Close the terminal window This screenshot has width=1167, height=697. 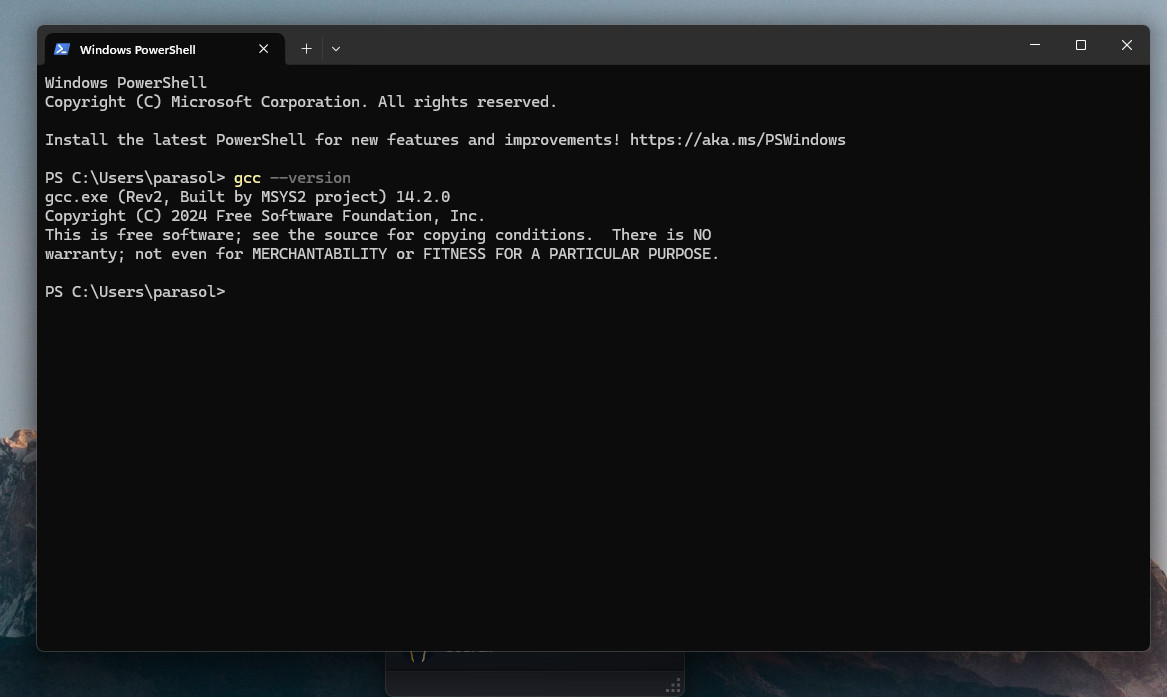tap(1127, 45)
